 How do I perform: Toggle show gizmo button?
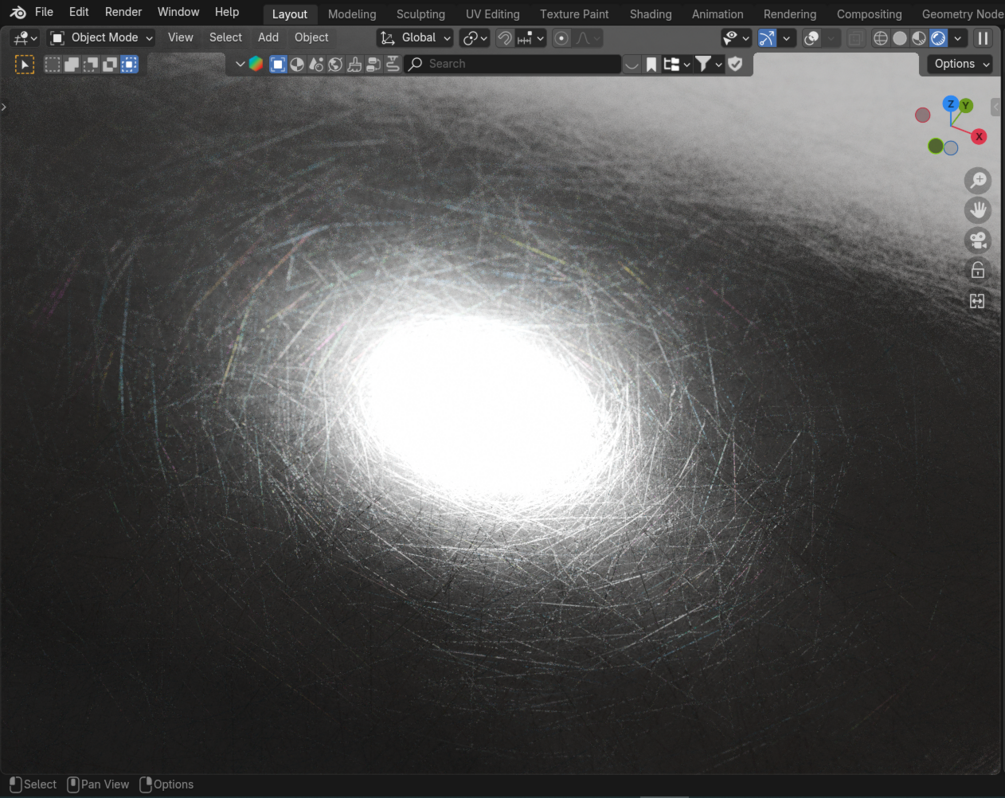[767, 38]
